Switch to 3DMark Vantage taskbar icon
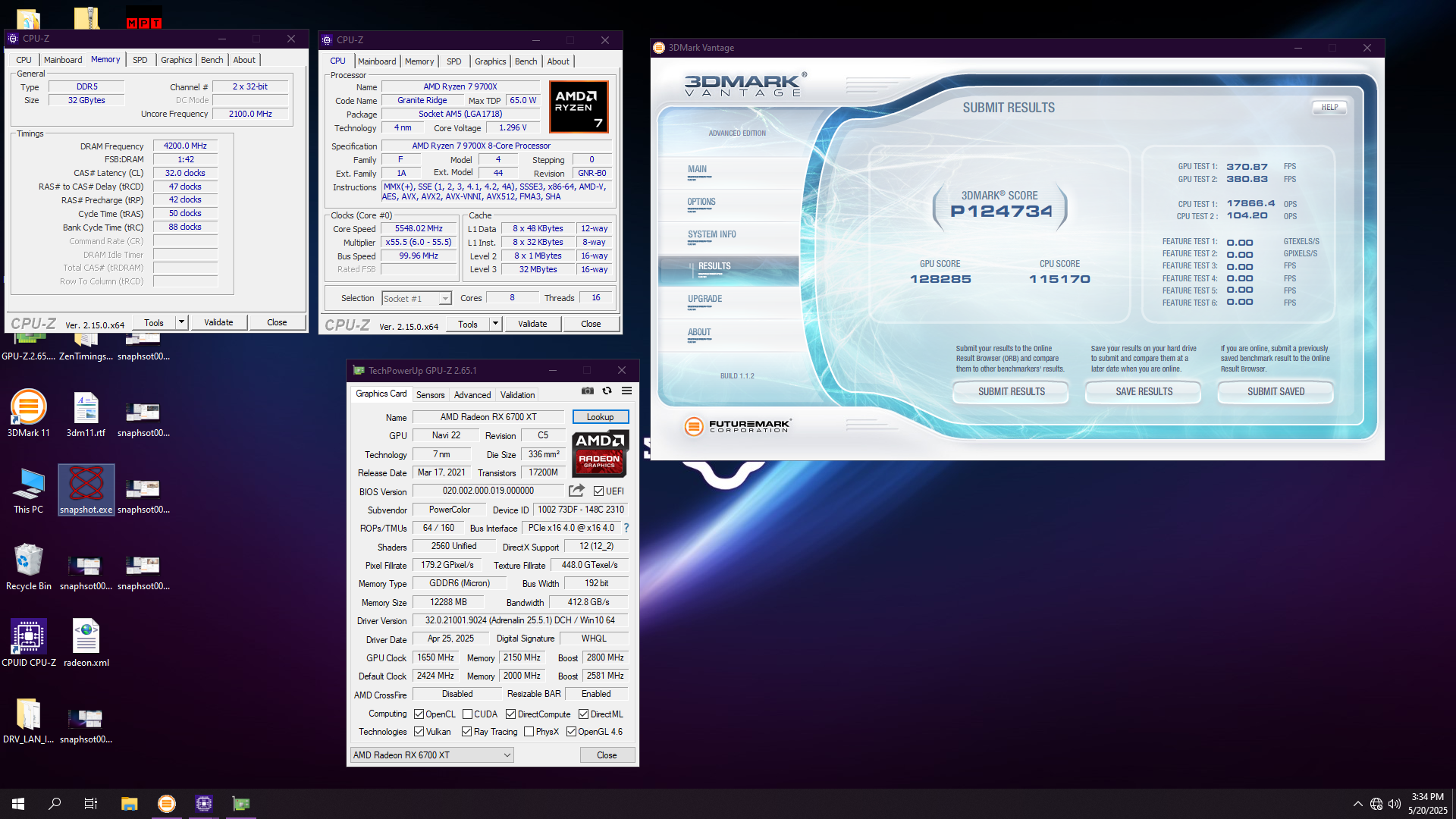1456x819 pixels. click(167, 804)
